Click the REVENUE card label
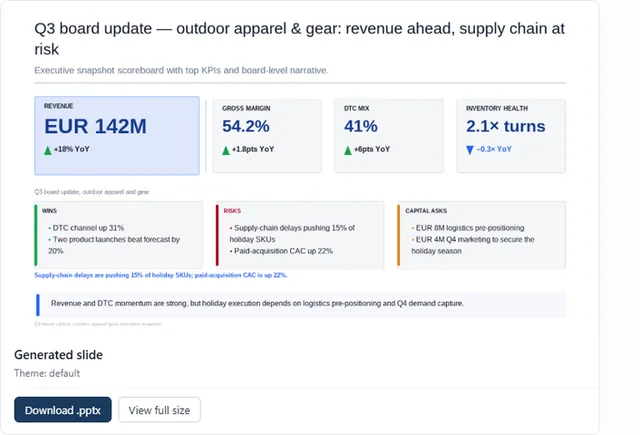The height and width of the screenshot is (435, 640). coord(58,106)
